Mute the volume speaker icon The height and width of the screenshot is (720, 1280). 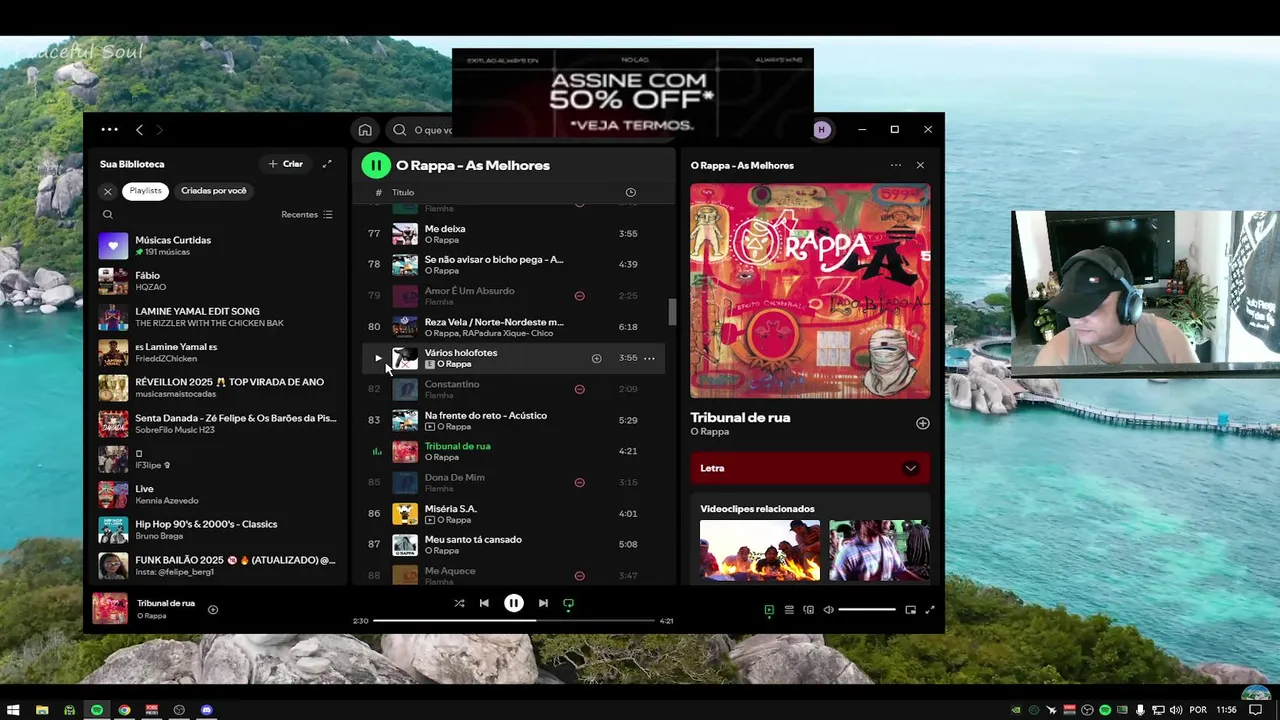(828, 610)
